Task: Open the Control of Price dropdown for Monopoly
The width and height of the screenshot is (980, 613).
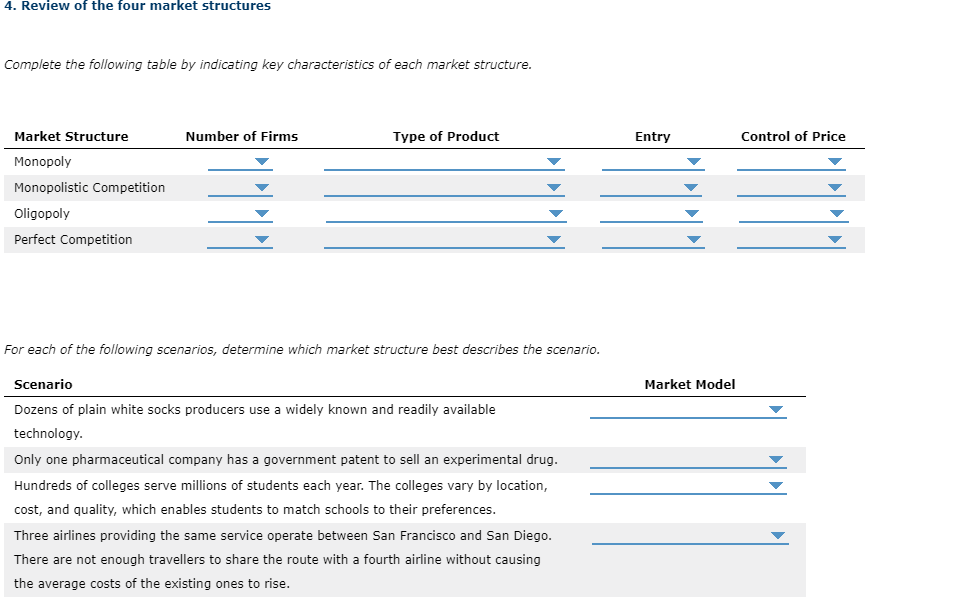Action: [x=836, y=161]
